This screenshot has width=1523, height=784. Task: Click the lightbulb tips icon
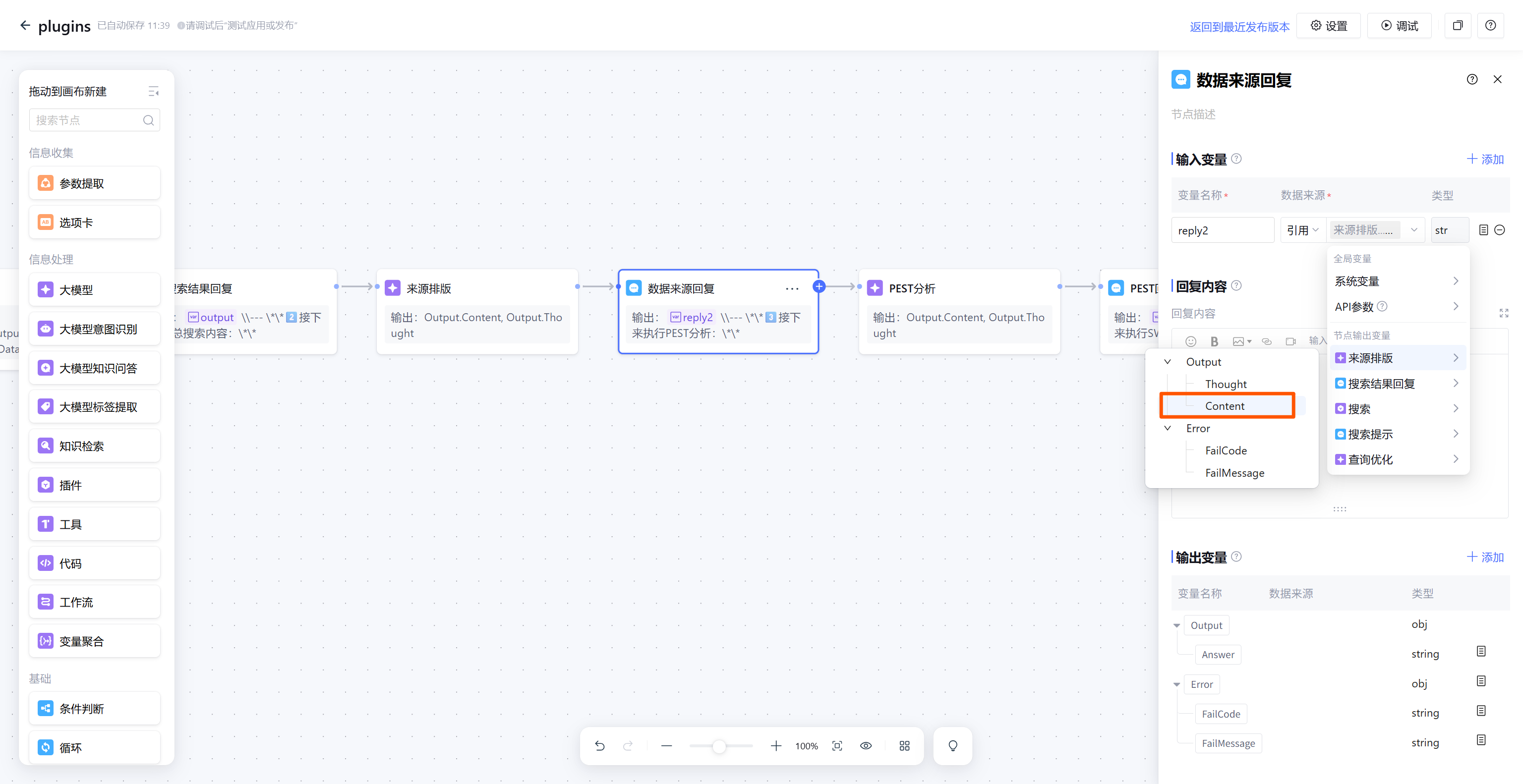952,746
